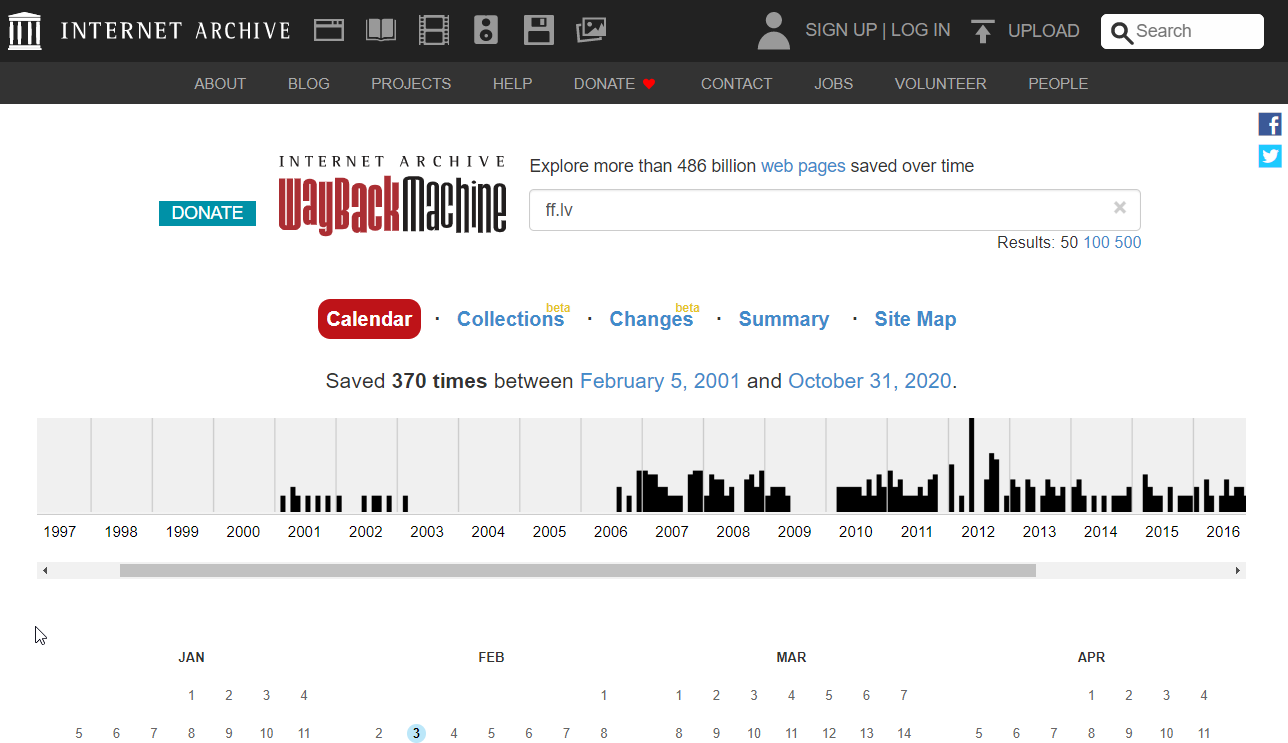Open the highlighted February 3 capture
The image size is (1288, 743).
(x=416, y=733)
